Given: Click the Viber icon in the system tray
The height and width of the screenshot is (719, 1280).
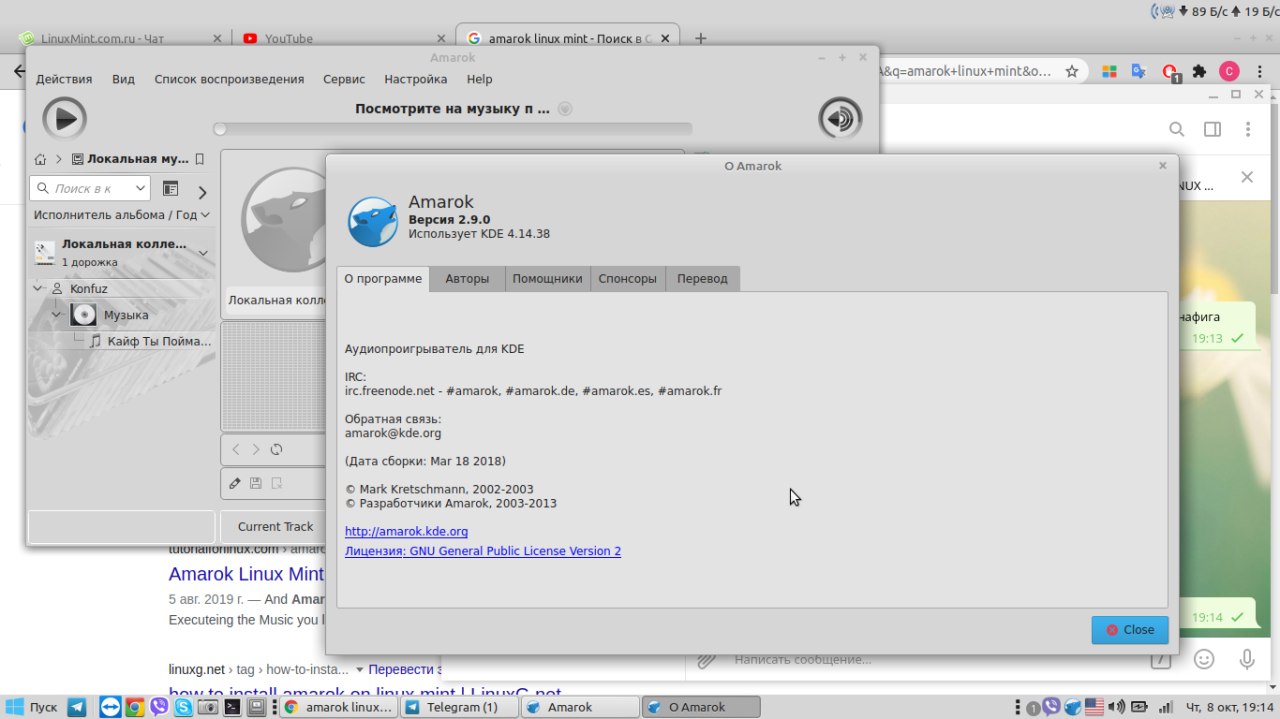Looking at the screenshot, I should point(1051,706).
